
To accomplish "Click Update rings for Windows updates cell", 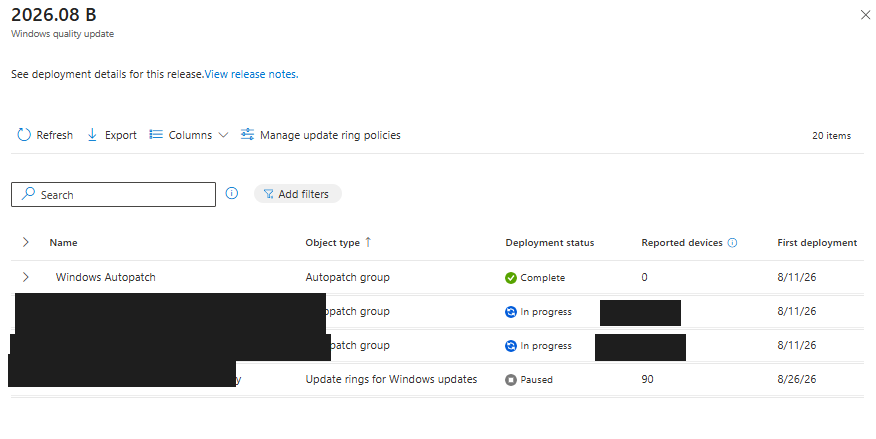I will (x=391, y=379).
